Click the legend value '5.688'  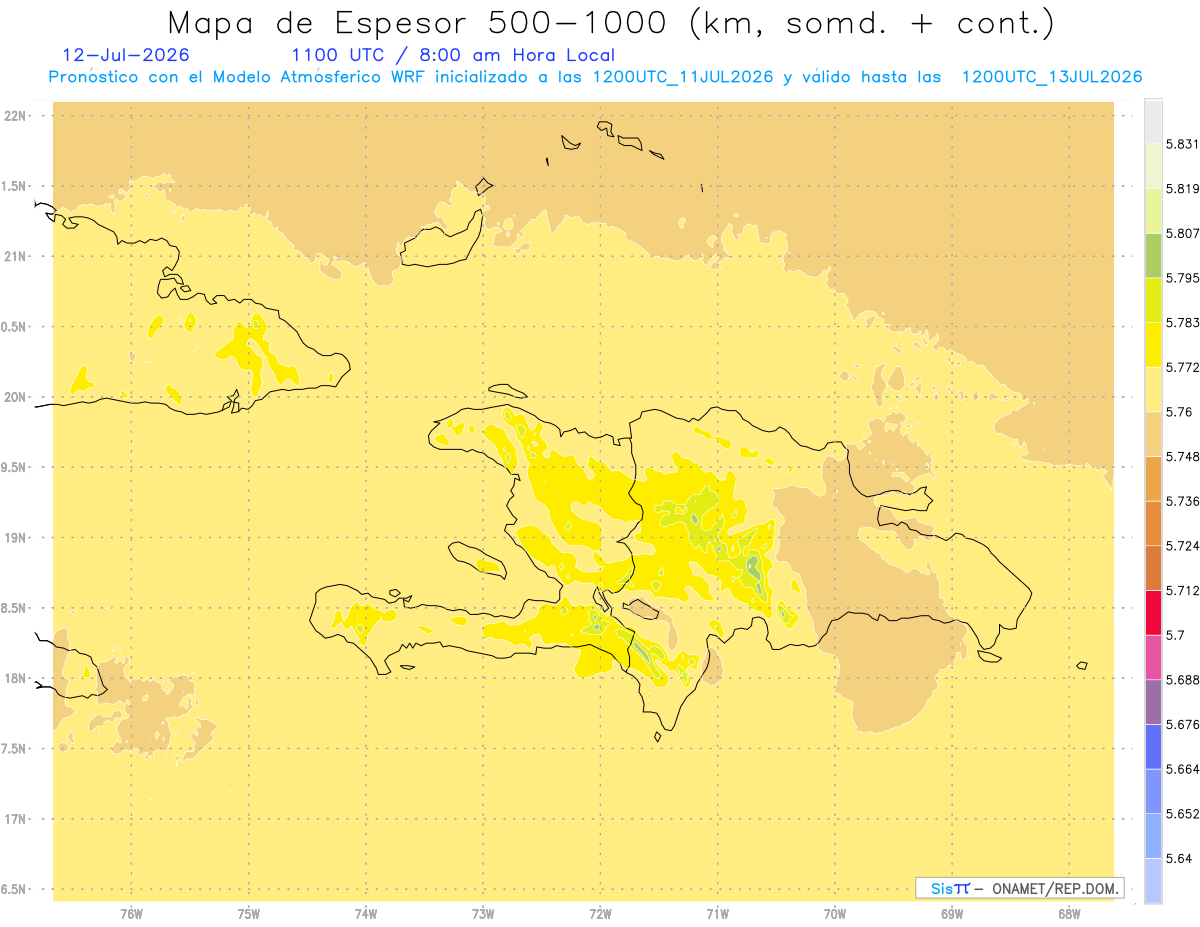point(1183,680)
